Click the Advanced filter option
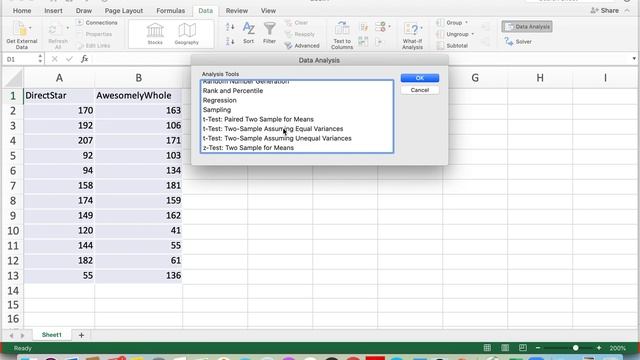Viewport: 640px width, 360px height. (x=302, y=46)
